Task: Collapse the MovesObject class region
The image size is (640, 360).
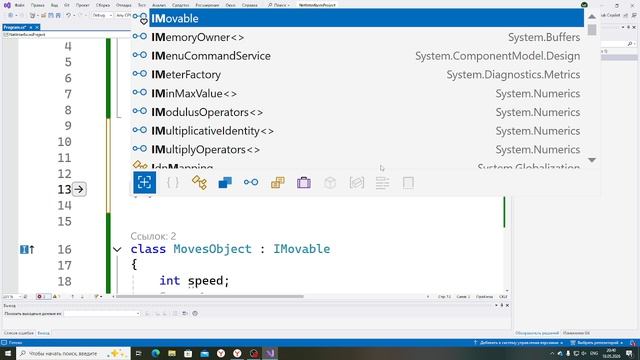Action: (x=117, y=249)
